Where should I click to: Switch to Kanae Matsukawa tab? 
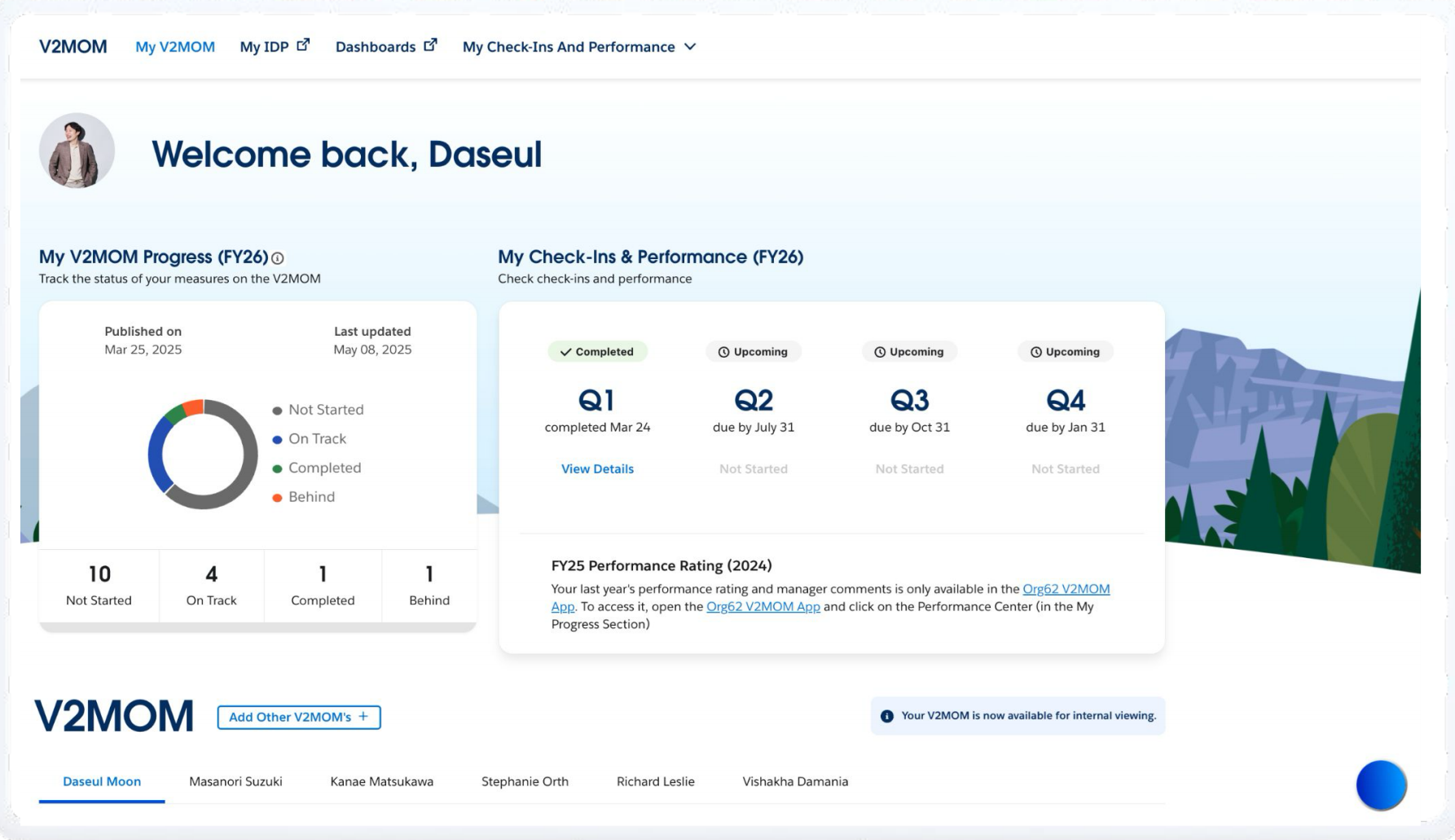pyautogui.click(x=381, y=782)
